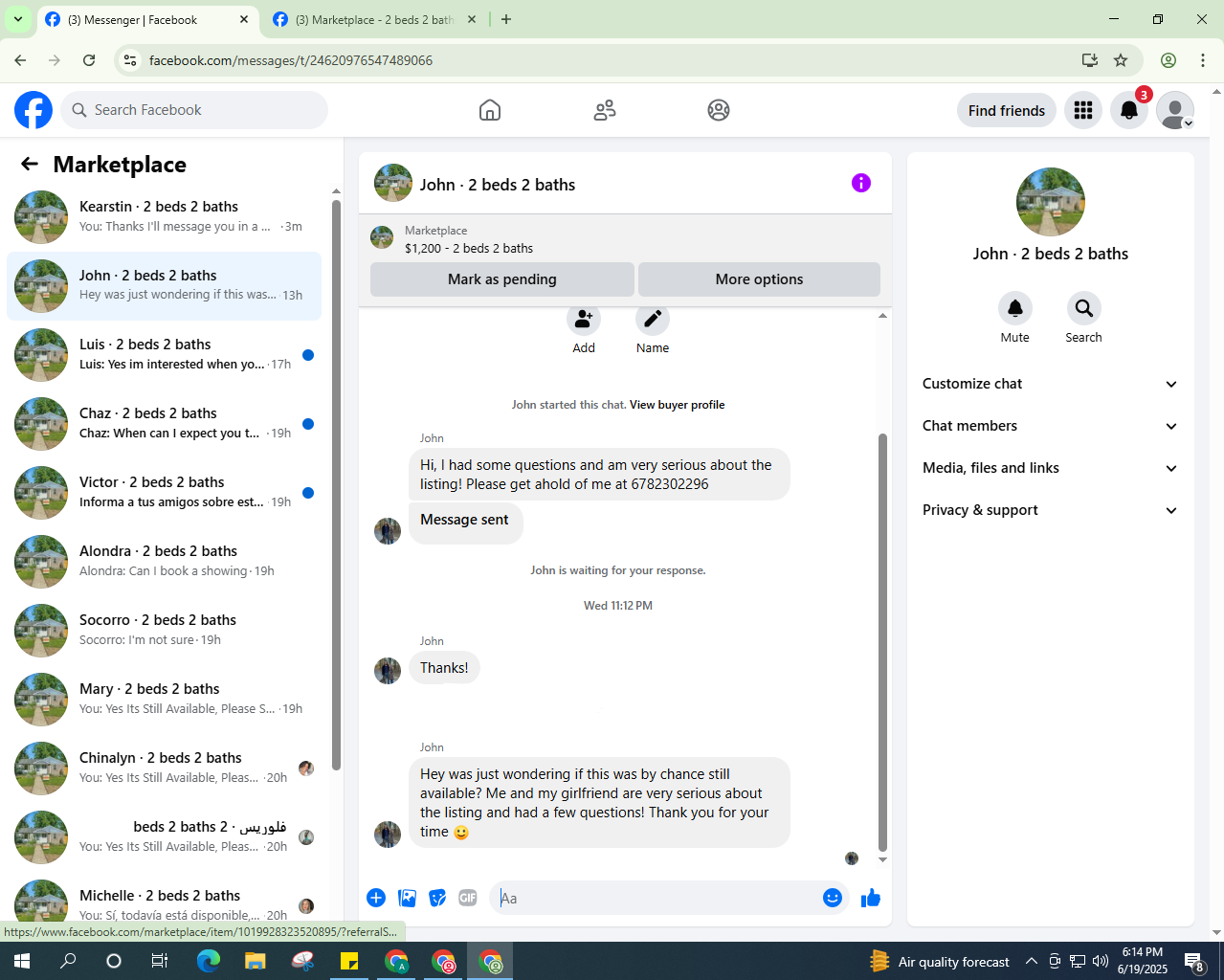Open the Chrome tab search dropdown
Viewport: 1224px width, 980px height.
(x=18, y=19)
